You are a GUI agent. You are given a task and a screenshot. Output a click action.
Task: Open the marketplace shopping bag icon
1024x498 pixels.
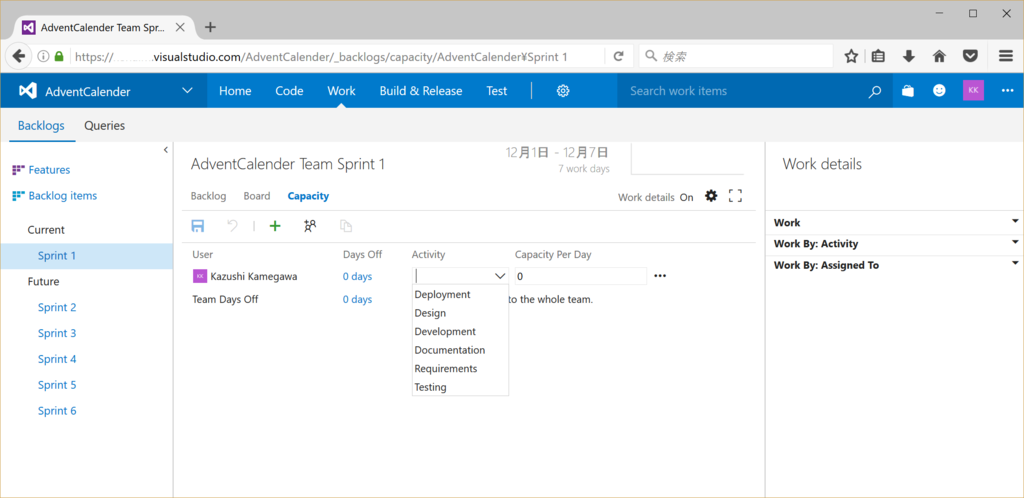pos(907,91)
